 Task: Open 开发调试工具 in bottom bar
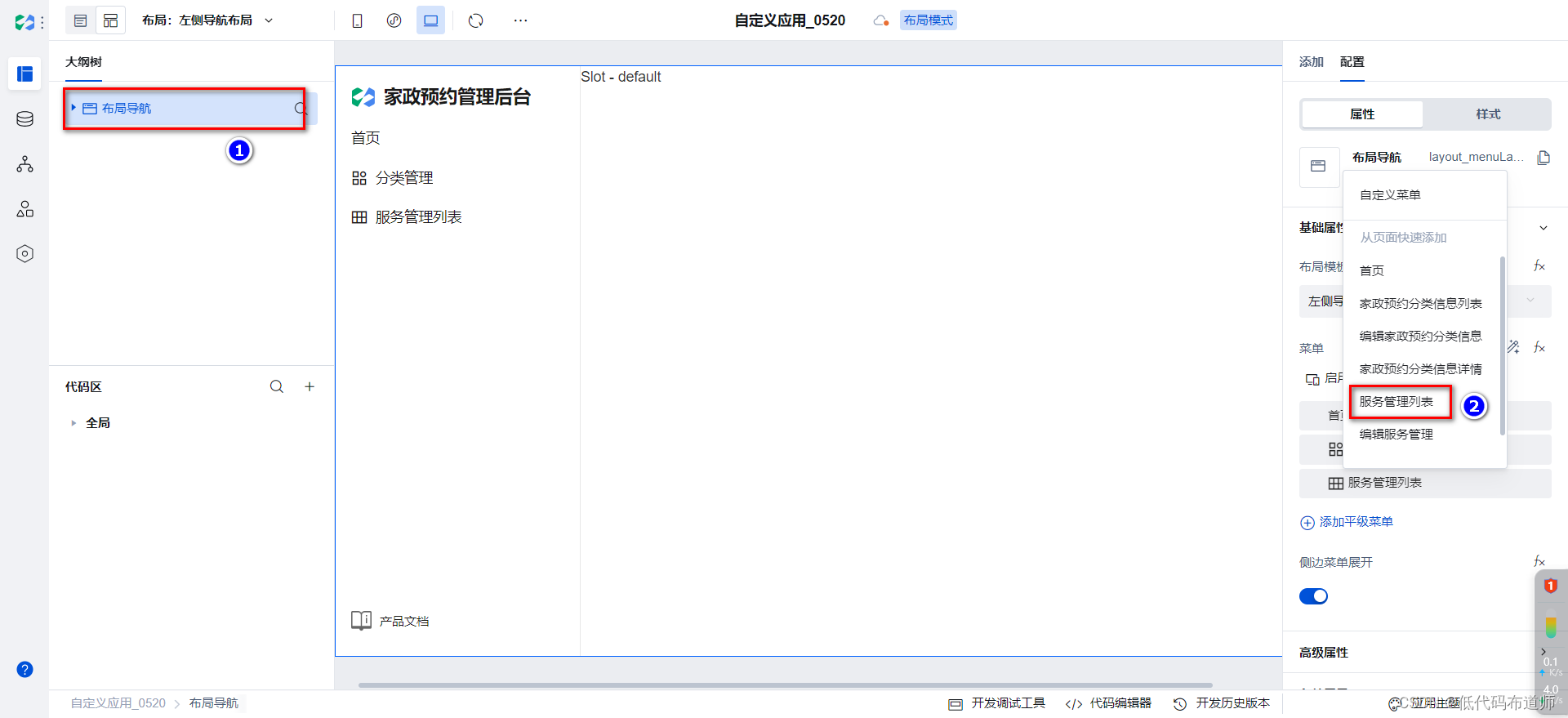click(997, 703)
